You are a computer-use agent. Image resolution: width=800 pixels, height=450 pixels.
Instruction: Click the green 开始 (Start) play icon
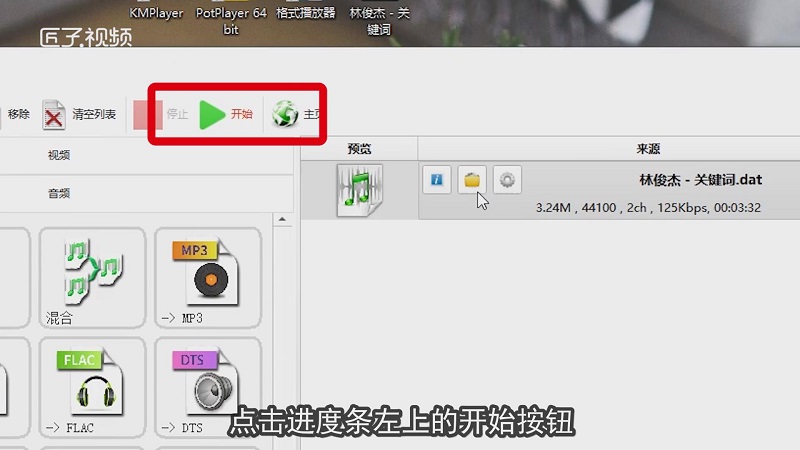click(211, 115)
